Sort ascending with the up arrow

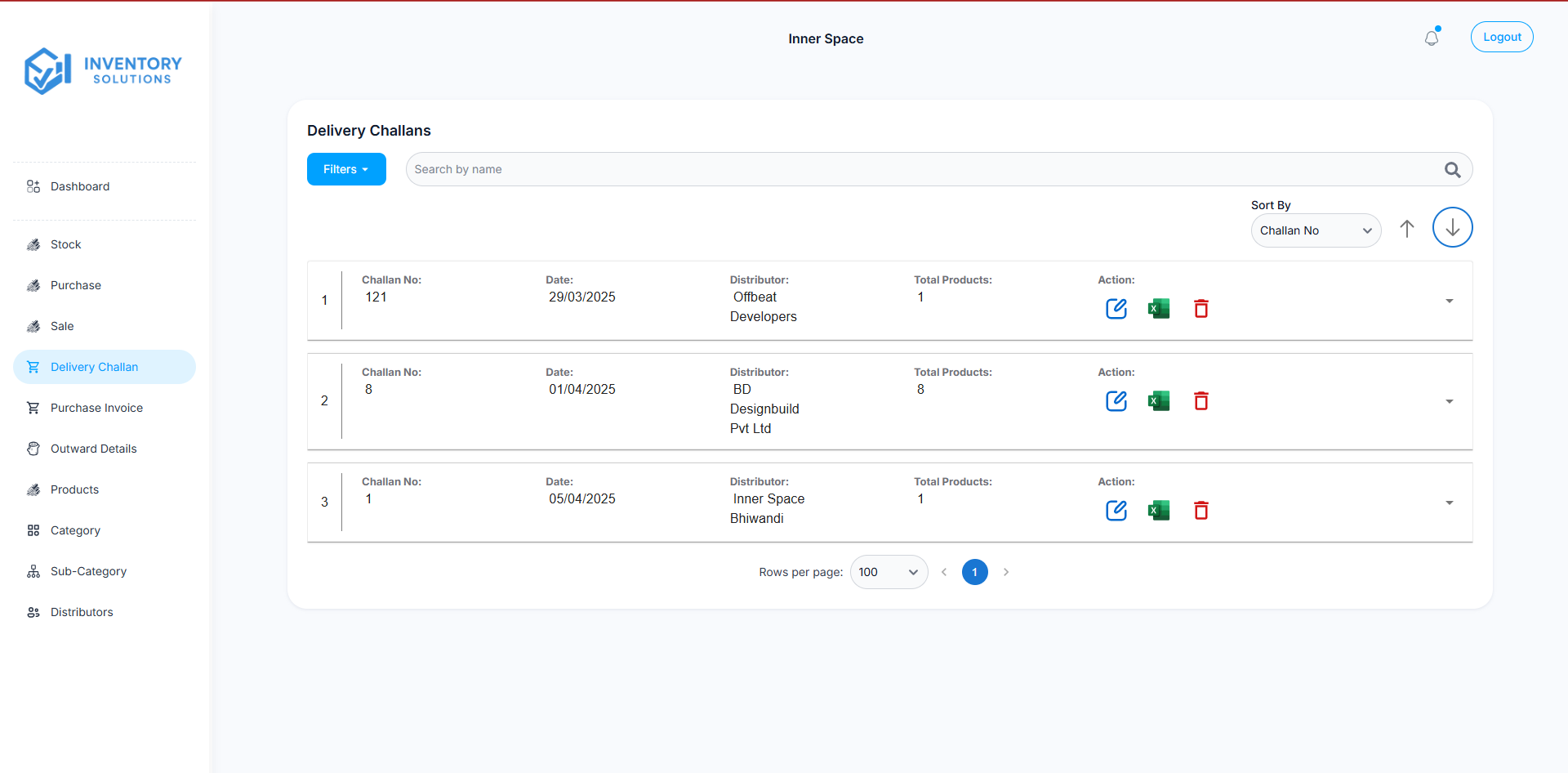(x=1407, y=229)
